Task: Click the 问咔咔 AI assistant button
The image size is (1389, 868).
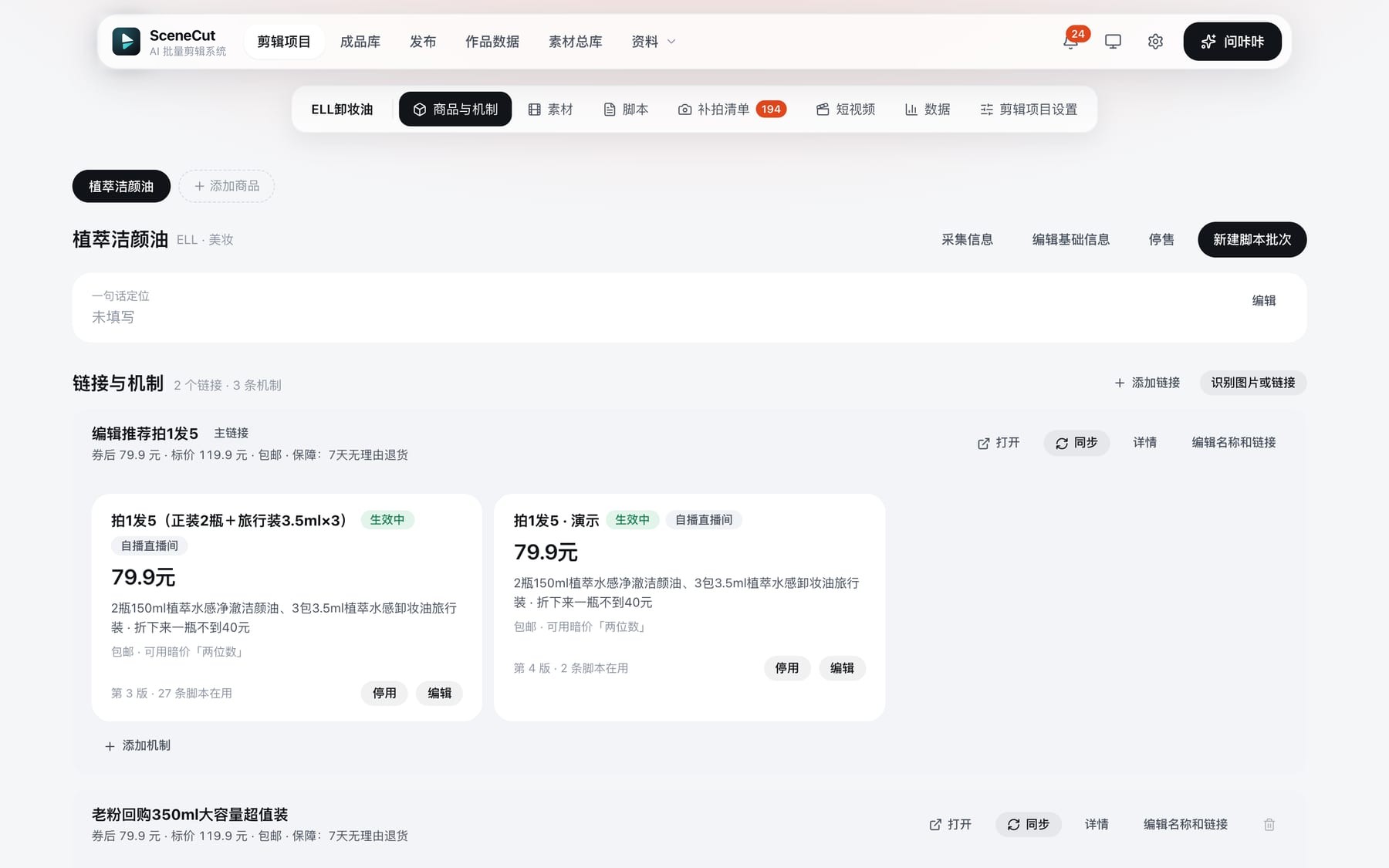Action: [x=1232, y=42]
